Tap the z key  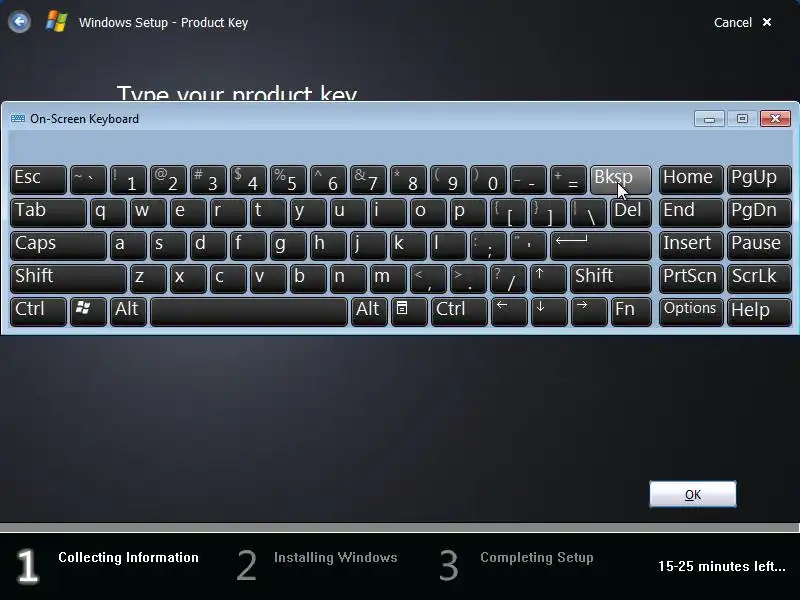pos(148,279)
